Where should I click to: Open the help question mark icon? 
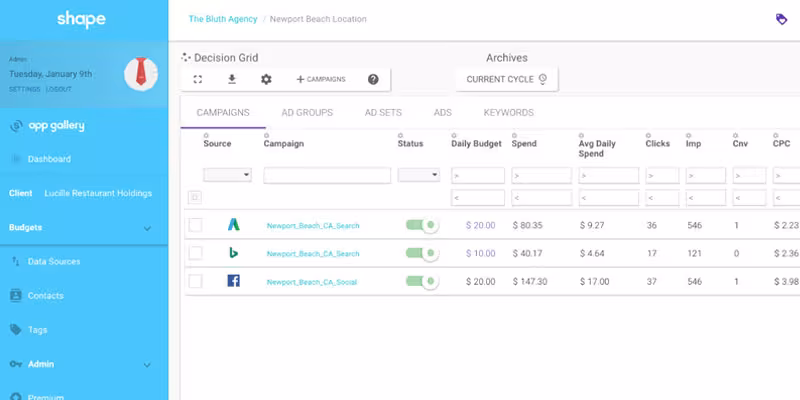pyautogui.click(x=373, y=80)
